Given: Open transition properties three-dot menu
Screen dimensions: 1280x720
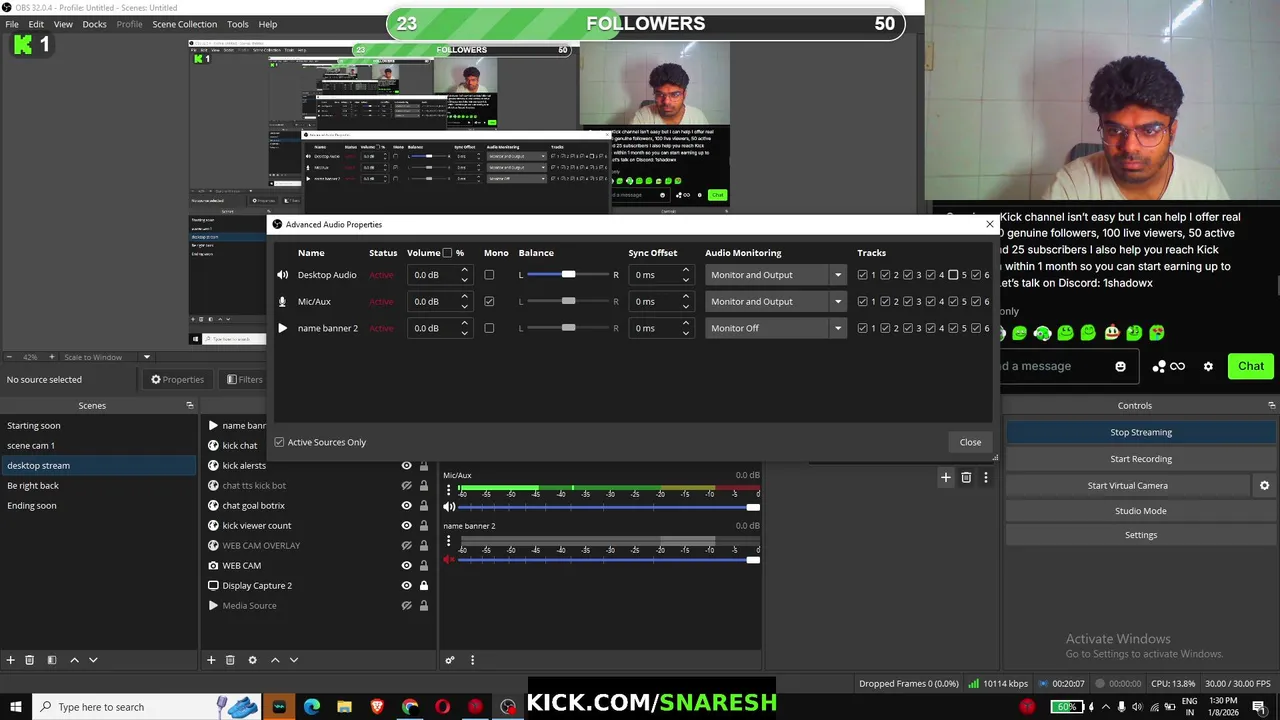Looking at the screenshot, I should 985,478.
